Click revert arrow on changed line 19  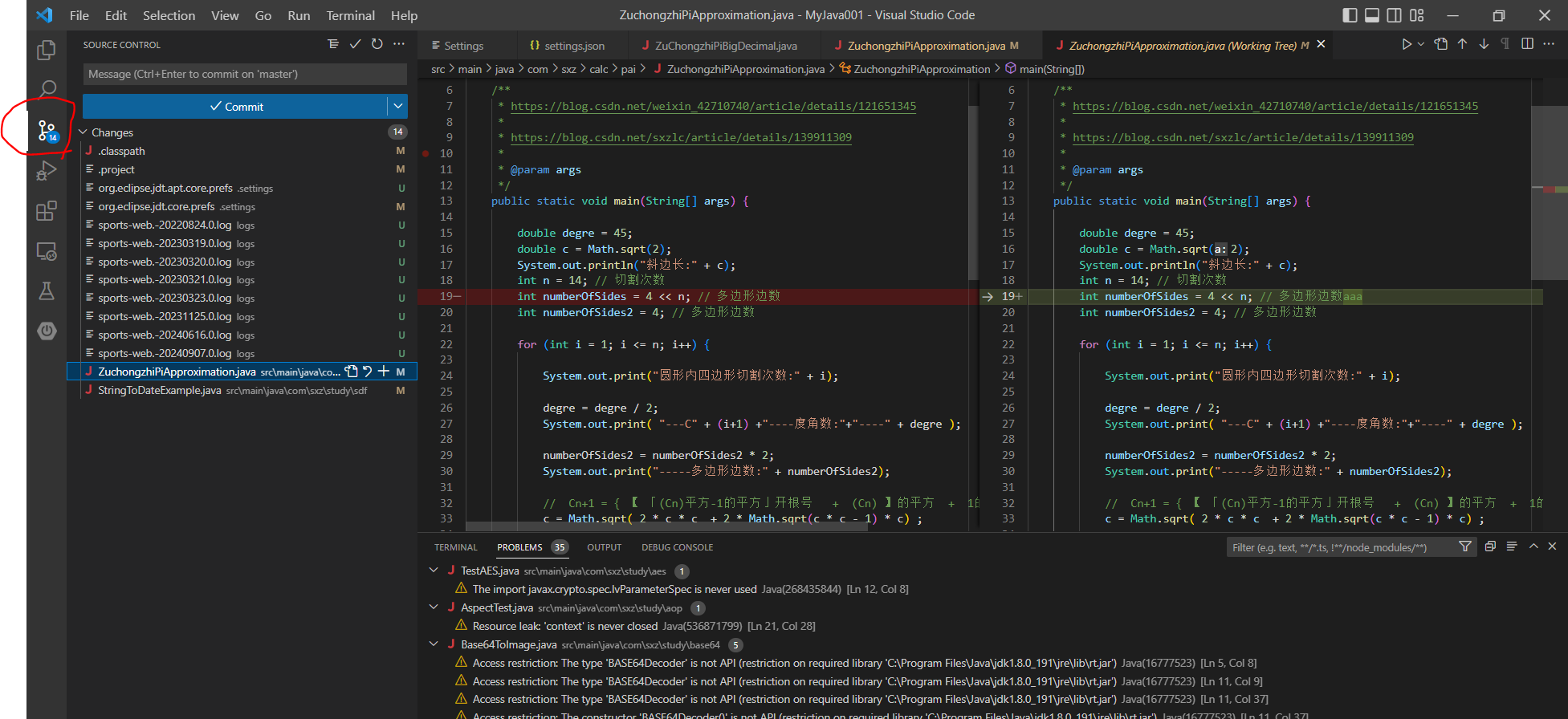tap(988, 296)
